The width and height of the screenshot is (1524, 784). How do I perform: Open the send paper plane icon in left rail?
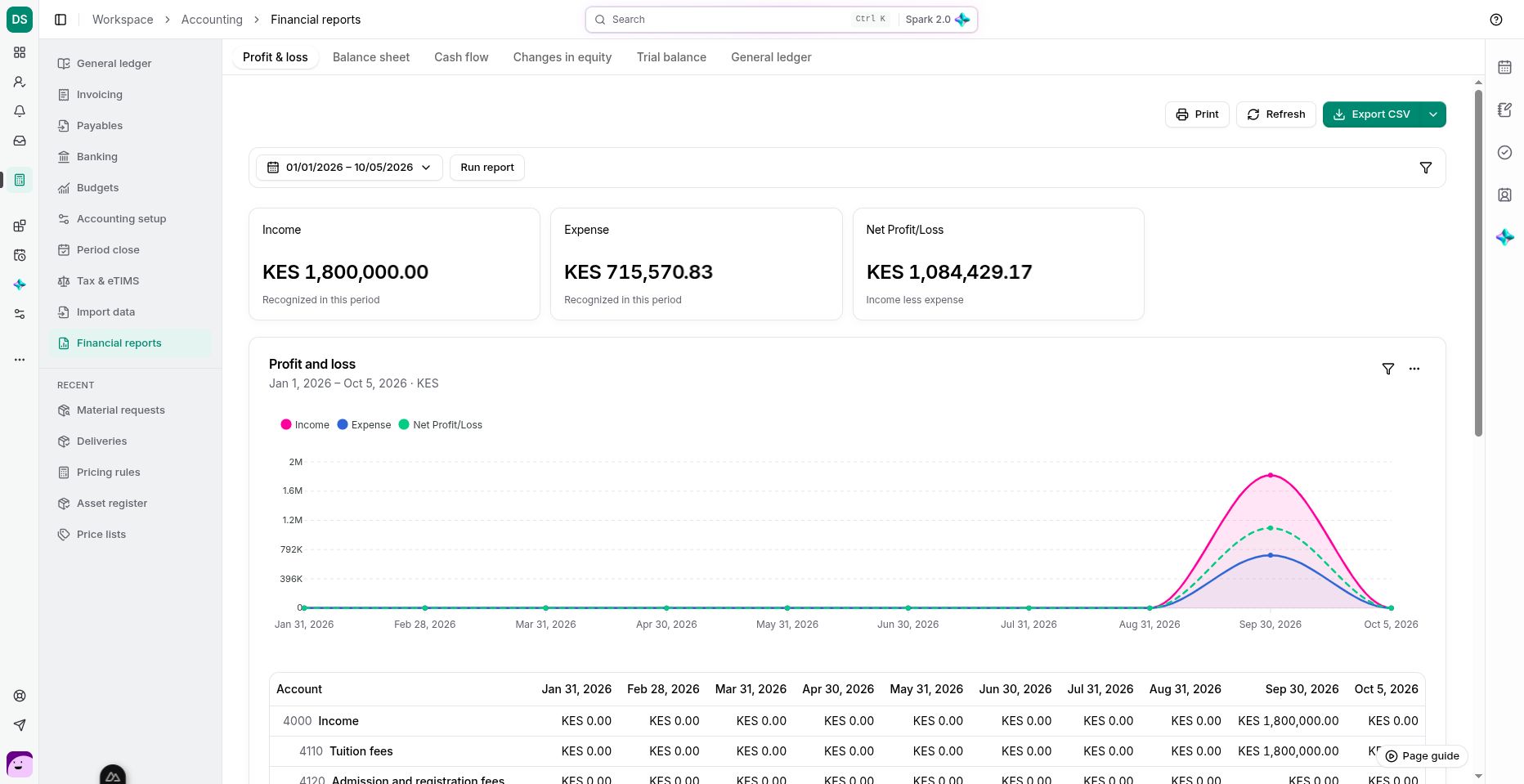[x=20, y=725]
